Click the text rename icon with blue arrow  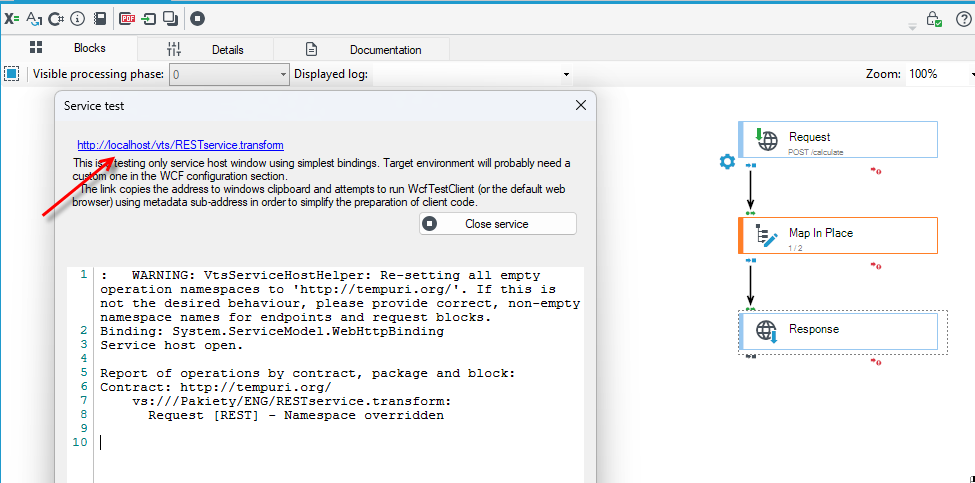(34, 19)
